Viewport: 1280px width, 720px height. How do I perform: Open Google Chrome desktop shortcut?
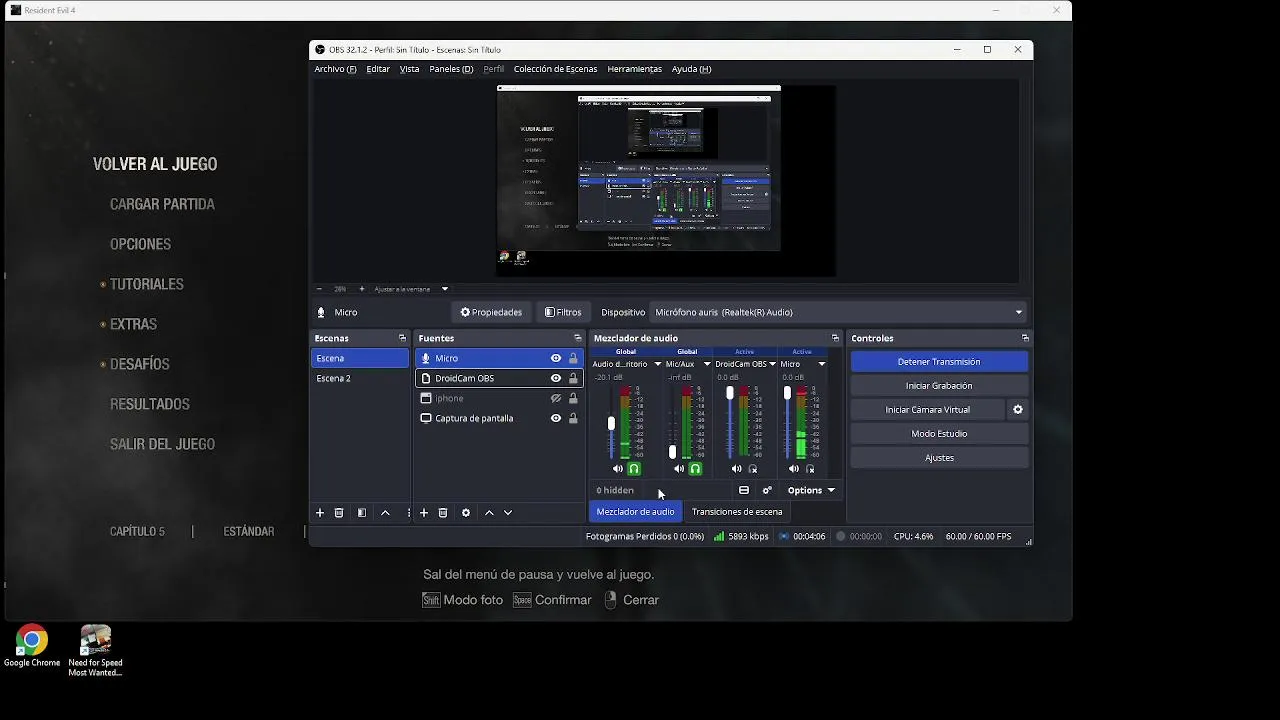click(32, 646)
